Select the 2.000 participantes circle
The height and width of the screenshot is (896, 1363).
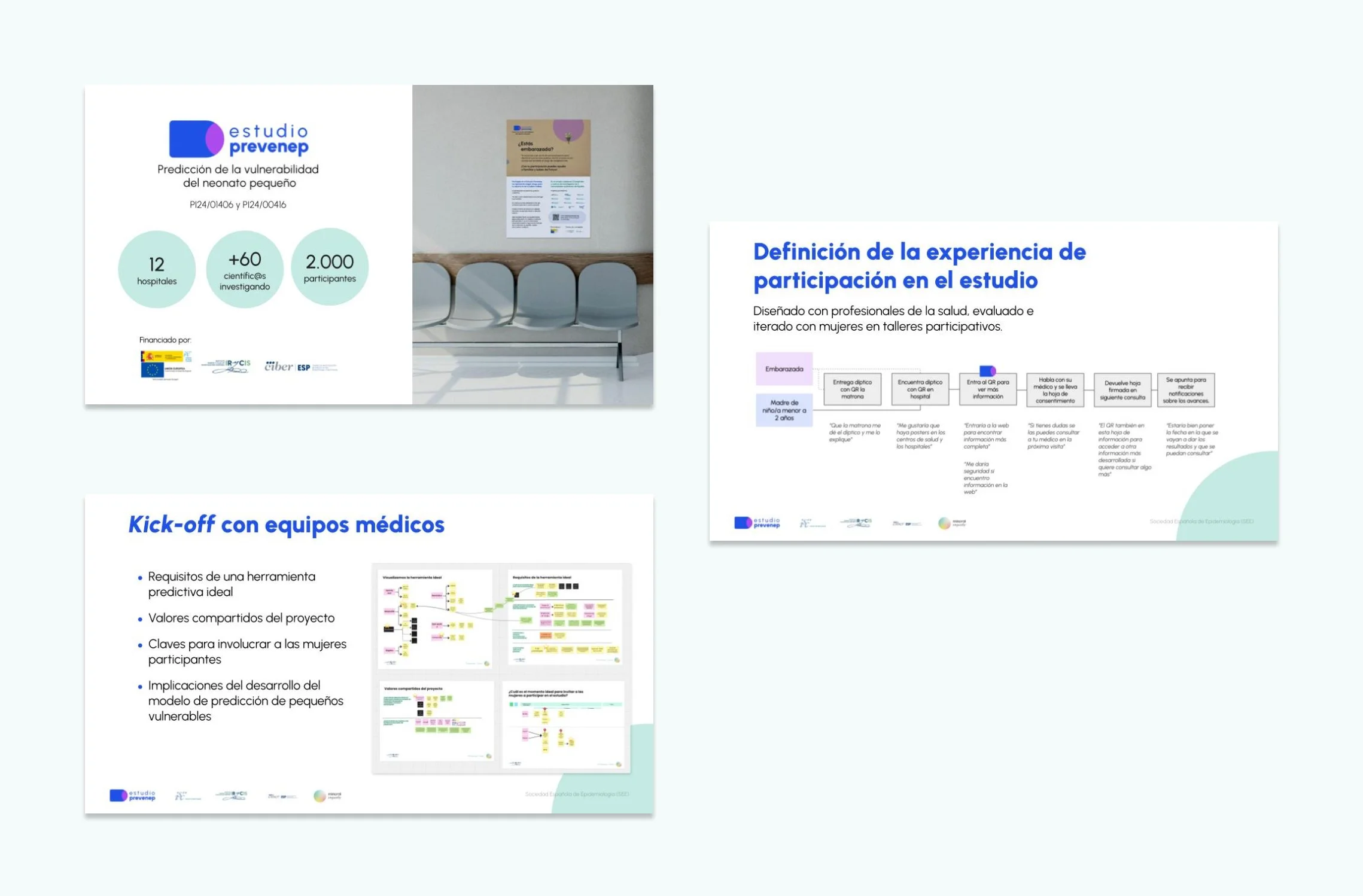coord(330,267)
